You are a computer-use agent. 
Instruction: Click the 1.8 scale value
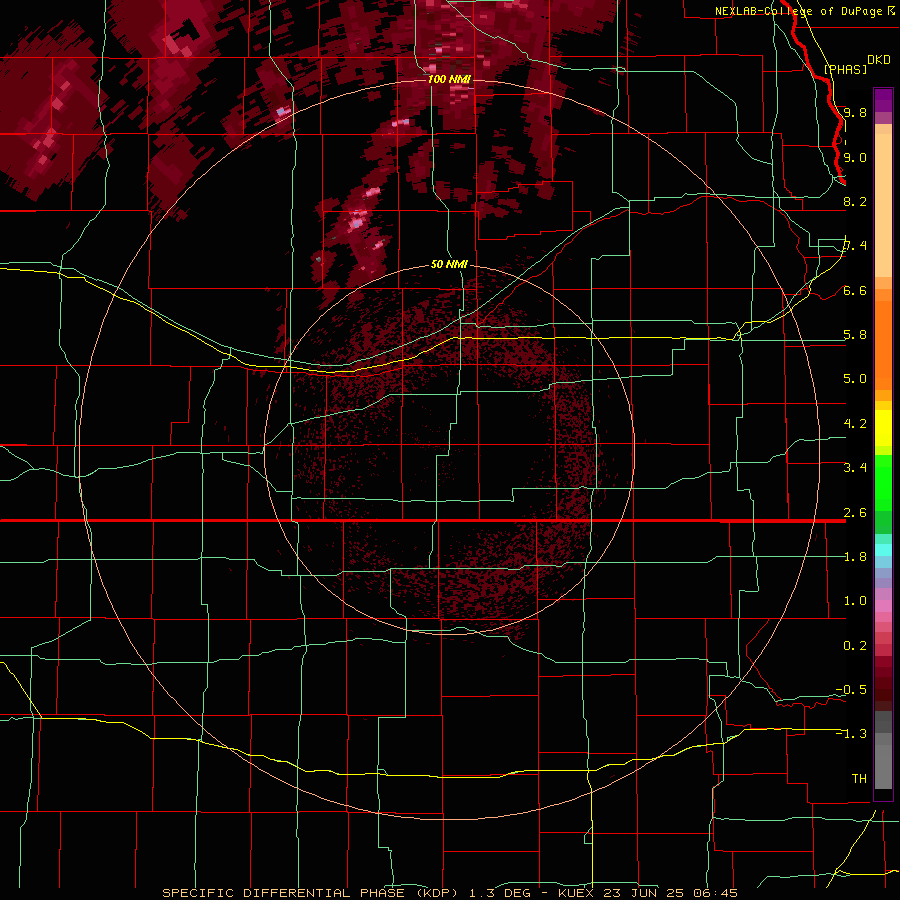(855, 557)
